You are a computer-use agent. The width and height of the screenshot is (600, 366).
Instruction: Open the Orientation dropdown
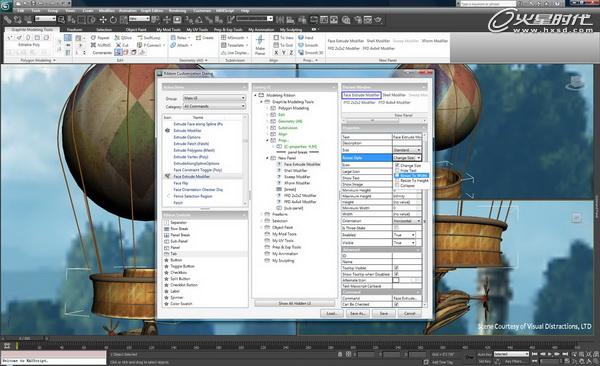pos(407,221)
